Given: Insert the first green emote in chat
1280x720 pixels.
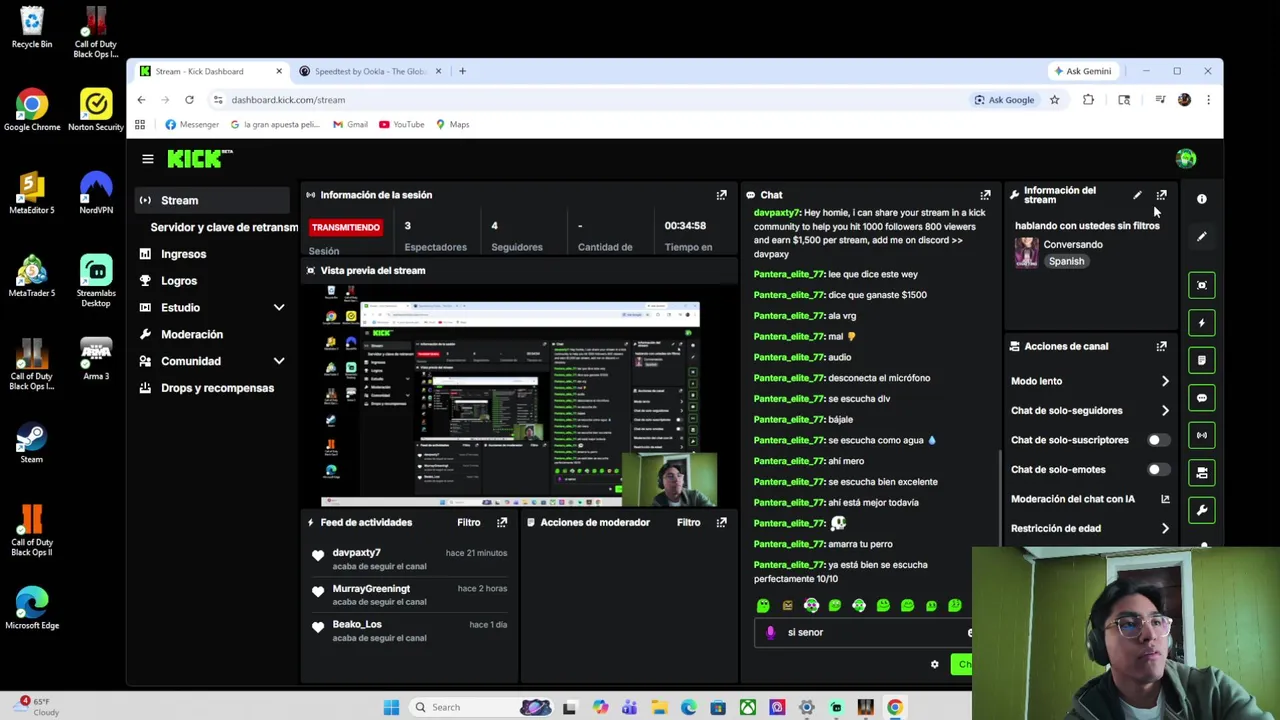Looking at the screenshot, I should pyautogui.click(x=763, y=605).
